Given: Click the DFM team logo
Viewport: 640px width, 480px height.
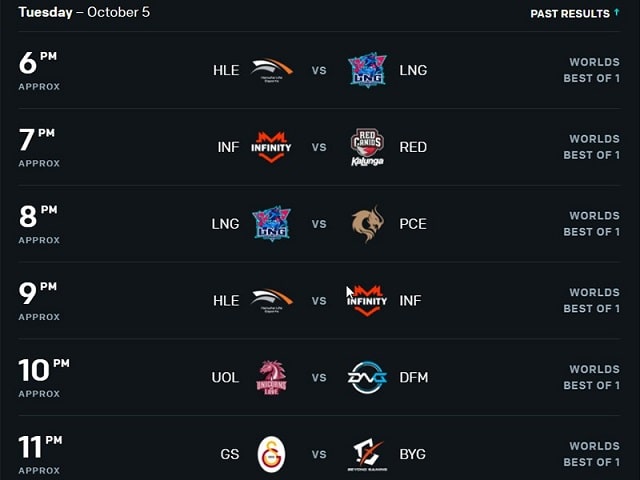Looking at the screenshot, I should point(367,377).
